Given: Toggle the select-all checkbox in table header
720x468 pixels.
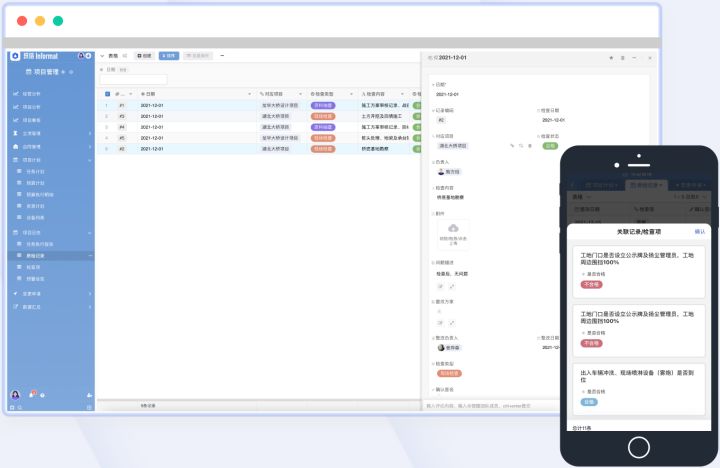Looking at the screenshot, I should click(108, 93).
